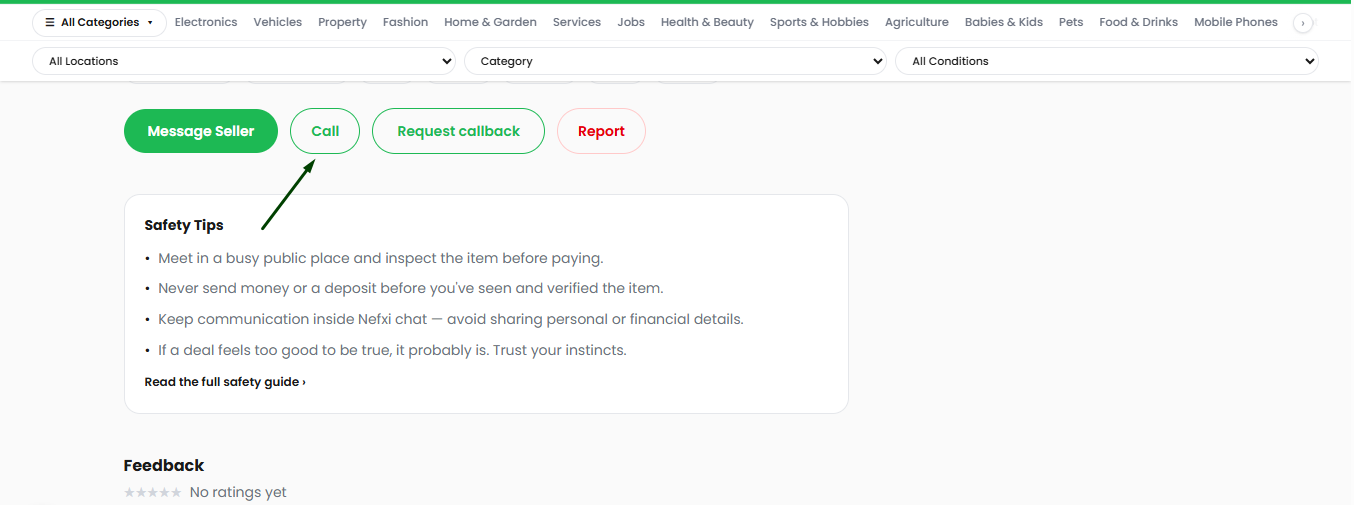1354x505 pixels.
Task: Go to Health & Beauty category
Action: 707,22
